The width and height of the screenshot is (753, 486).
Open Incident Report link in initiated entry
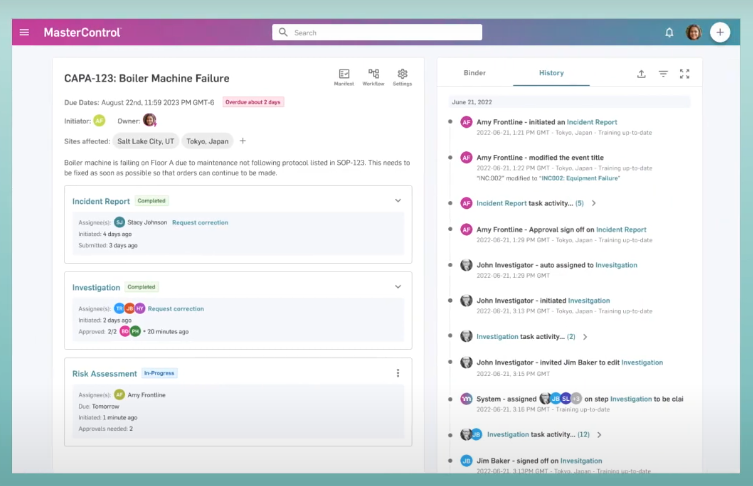point(592,122)
